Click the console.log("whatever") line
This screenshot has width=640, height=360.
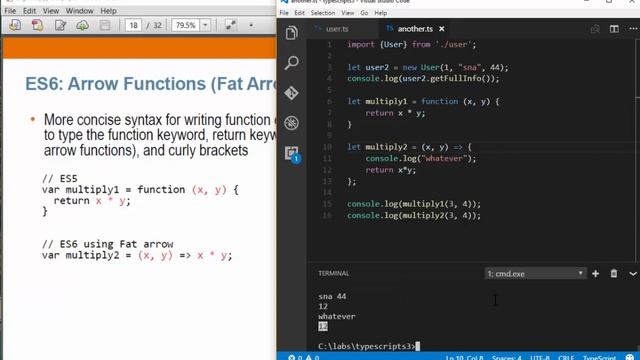tap(420, 158)
